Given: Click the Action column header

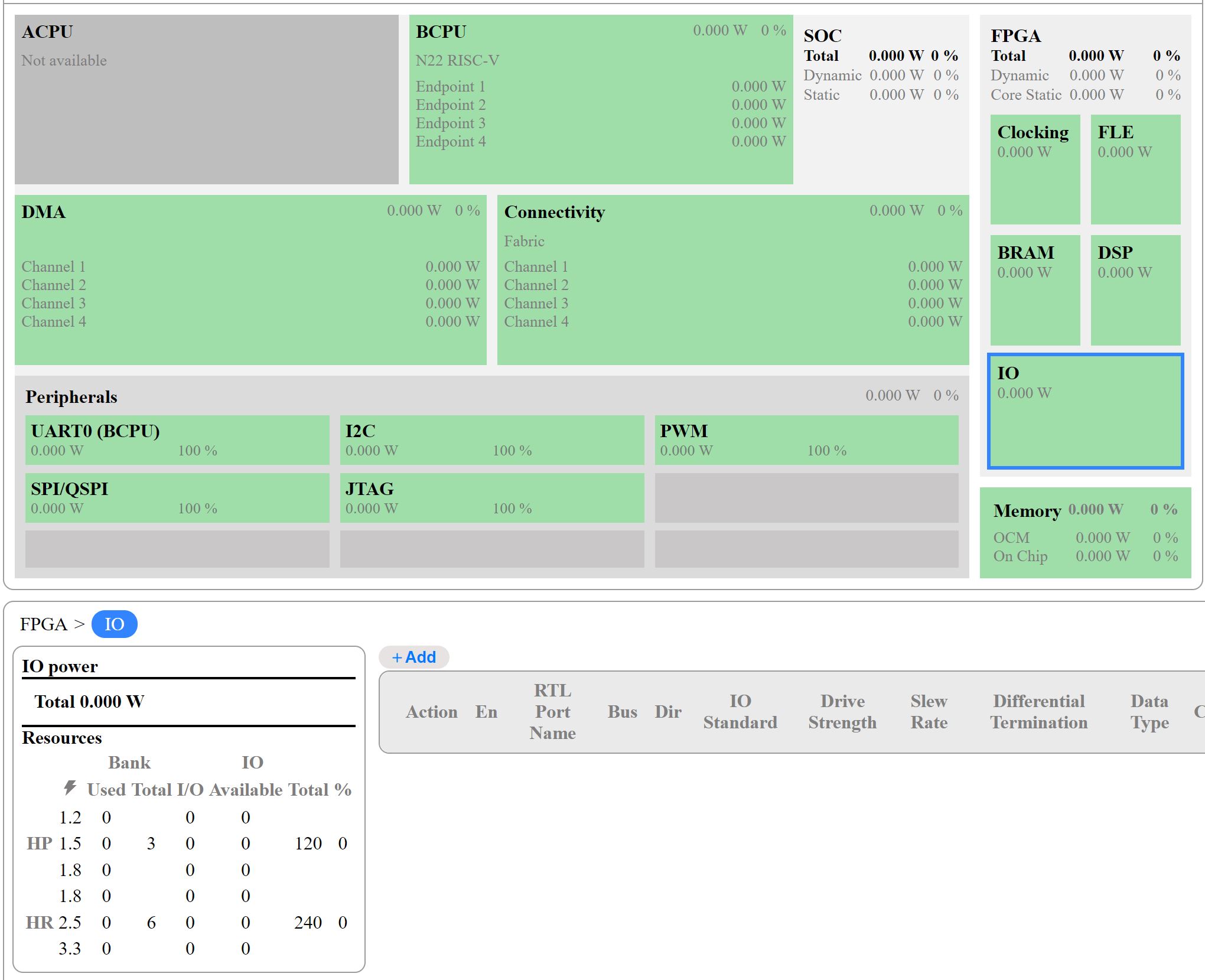Looking at the screenshot, I should click(x=432, y=712).
